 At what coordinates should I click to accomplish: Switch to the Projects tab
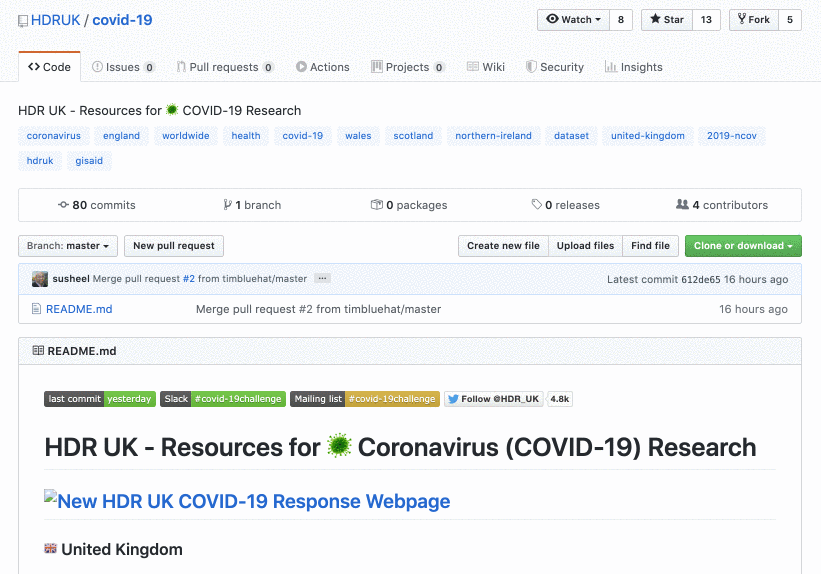[x=408, y=67]
